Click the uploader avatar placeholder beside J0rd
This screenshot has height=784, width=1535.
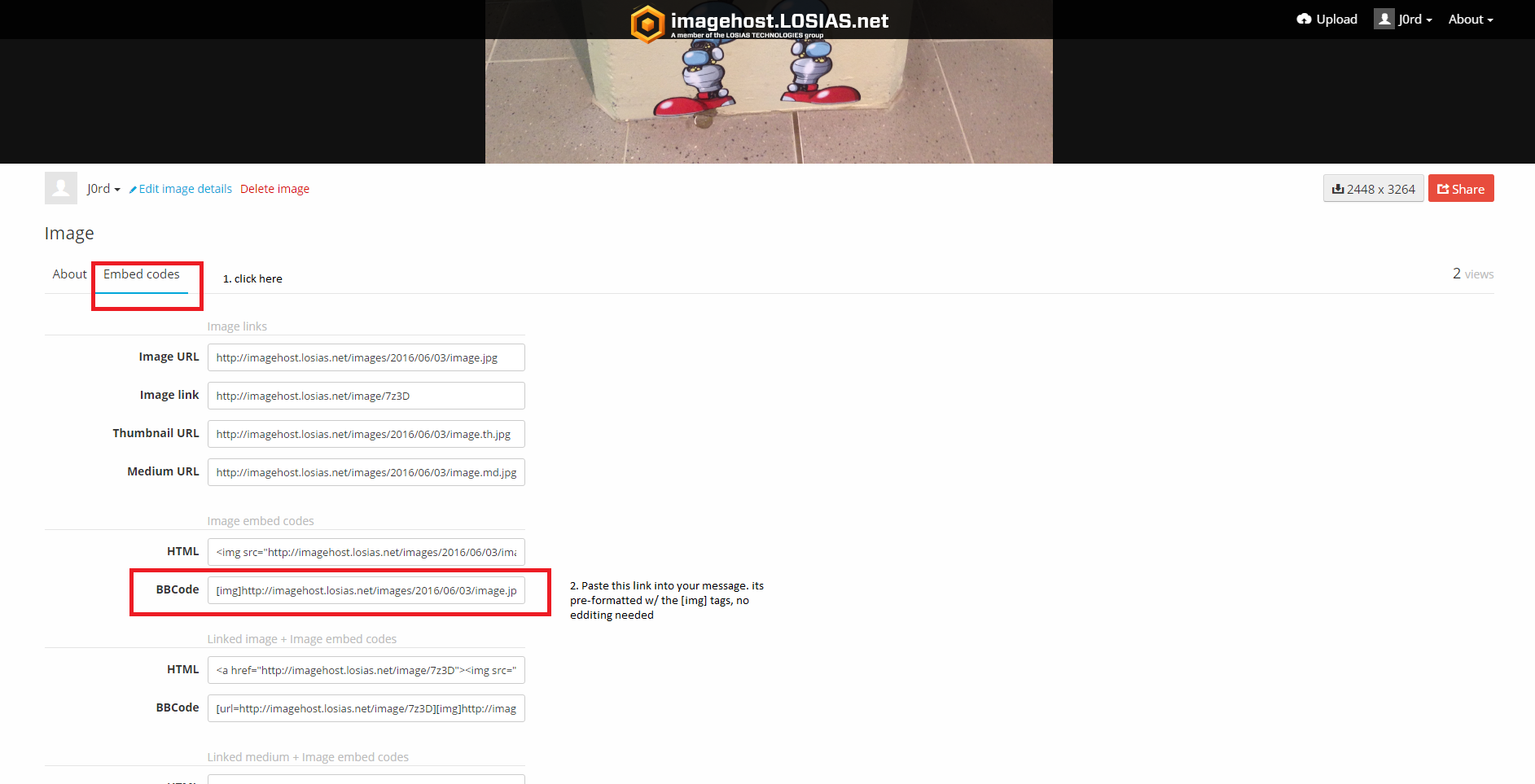61,188
